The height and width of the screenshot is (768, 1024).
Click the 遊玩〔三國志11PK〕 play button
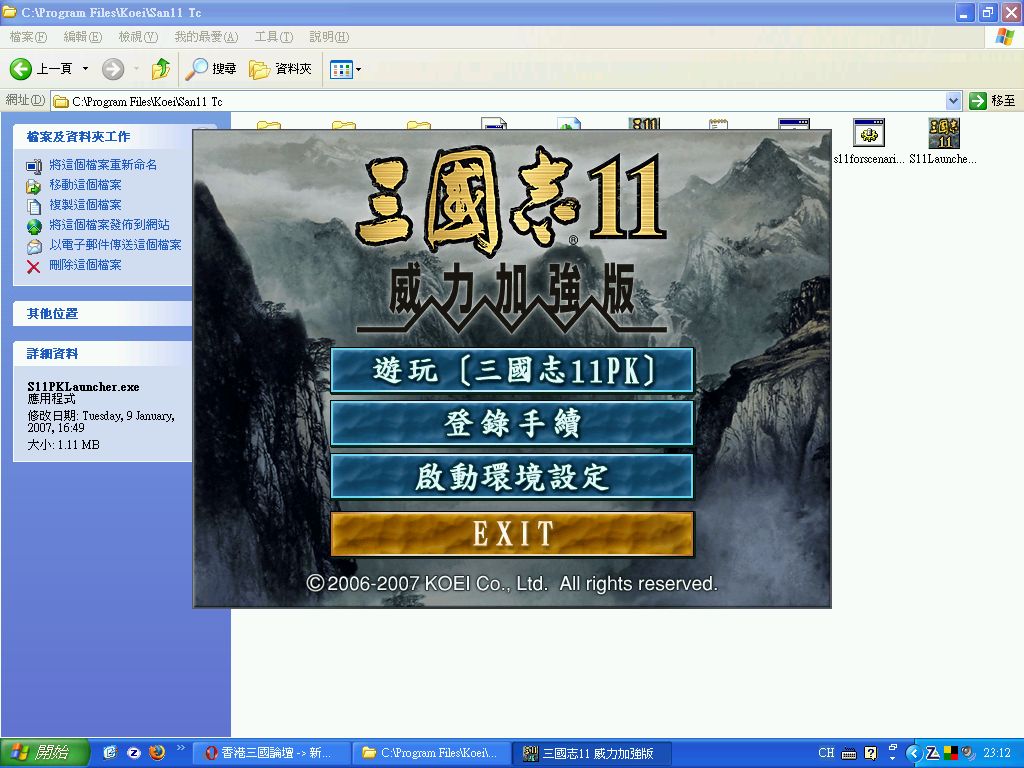512,370
